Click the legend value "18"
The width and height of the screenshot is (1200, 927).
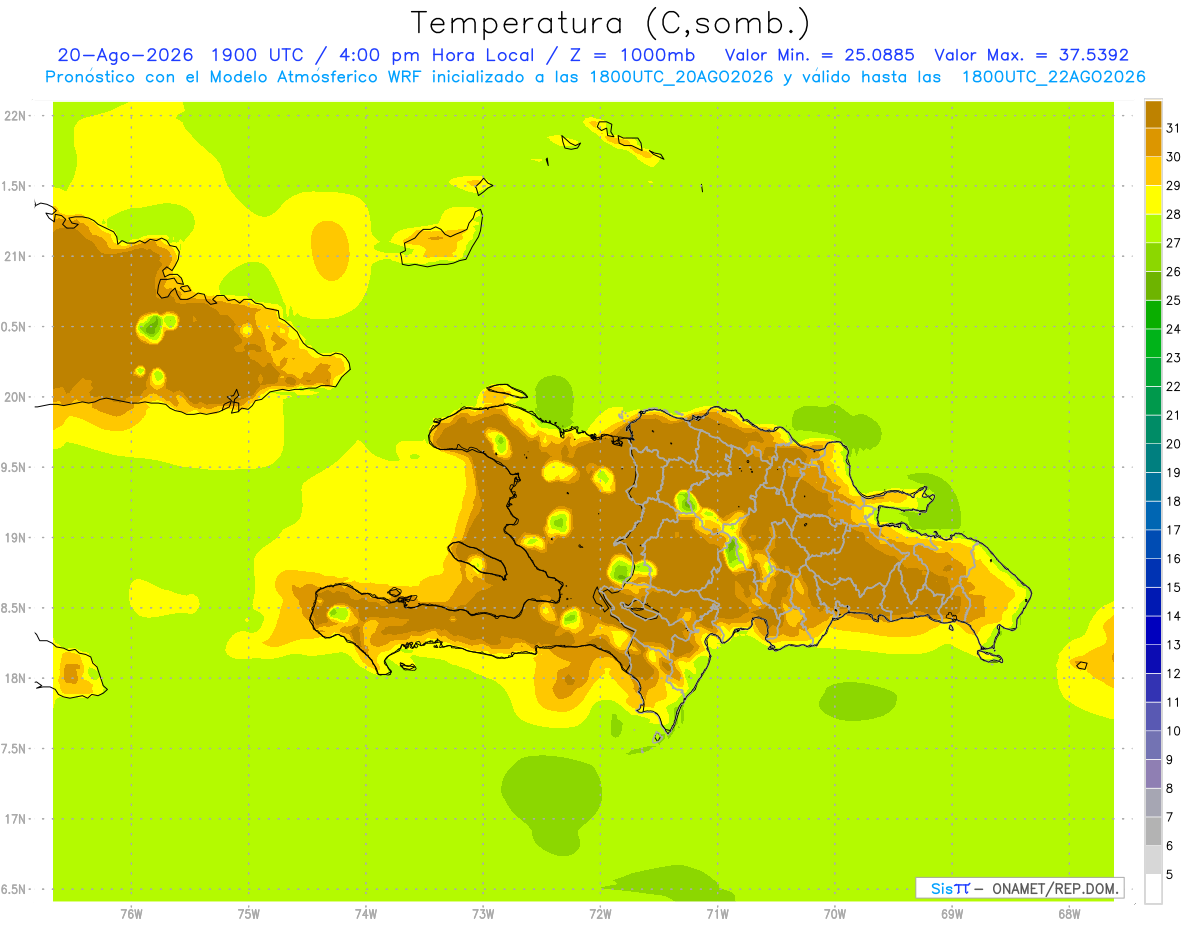point(1174,501)
